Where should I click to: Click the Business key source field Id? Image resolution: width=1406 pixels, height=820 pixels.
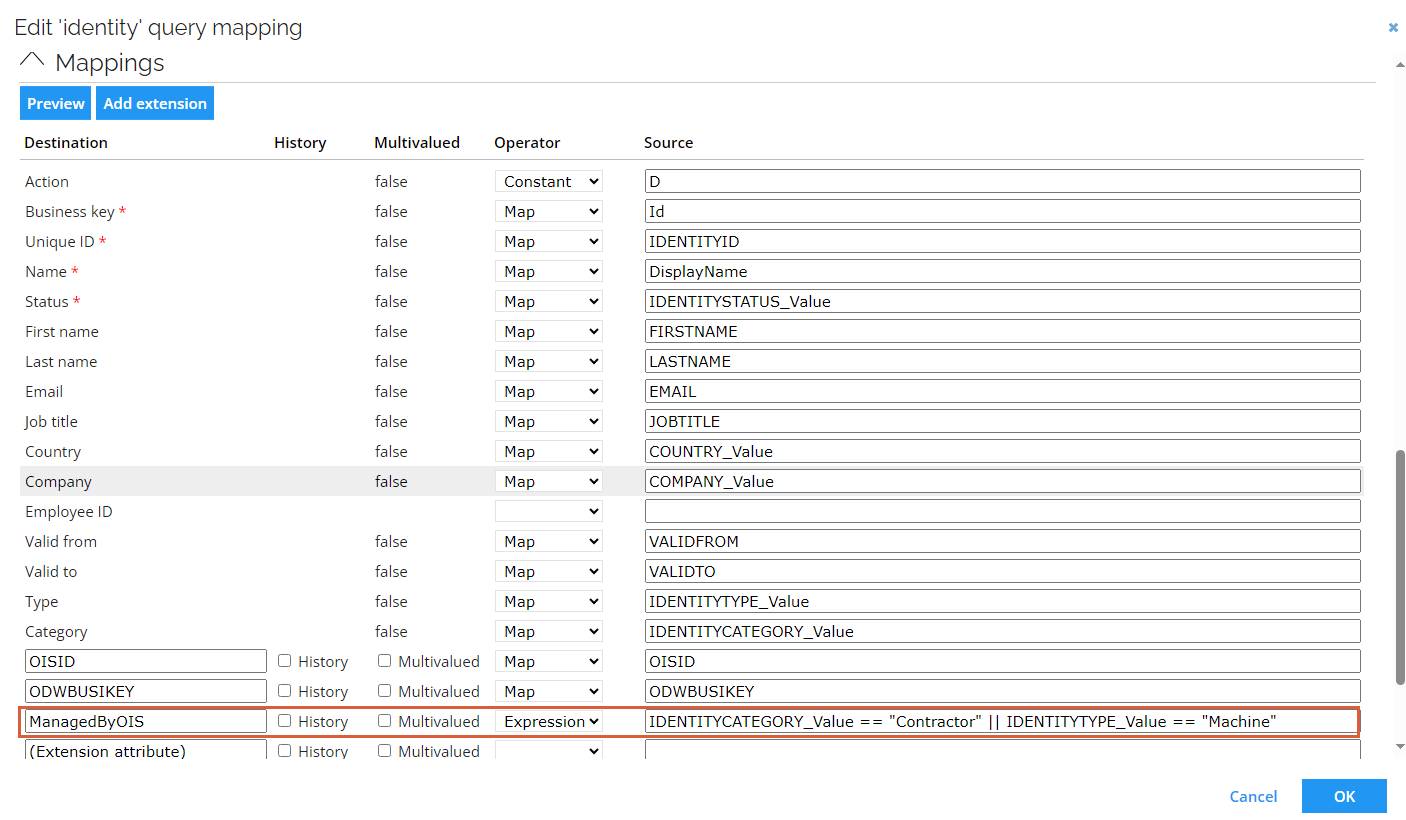[1003, 211]
